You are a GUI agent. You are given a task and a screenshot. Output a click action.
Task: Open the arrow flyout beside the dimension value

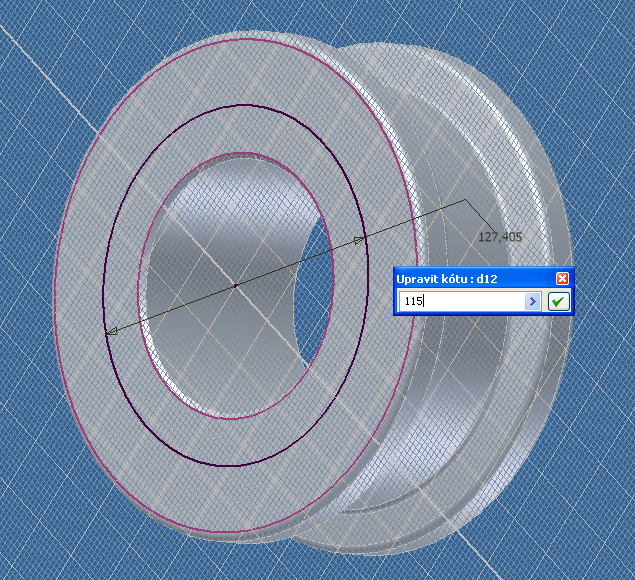pos(533,301)
